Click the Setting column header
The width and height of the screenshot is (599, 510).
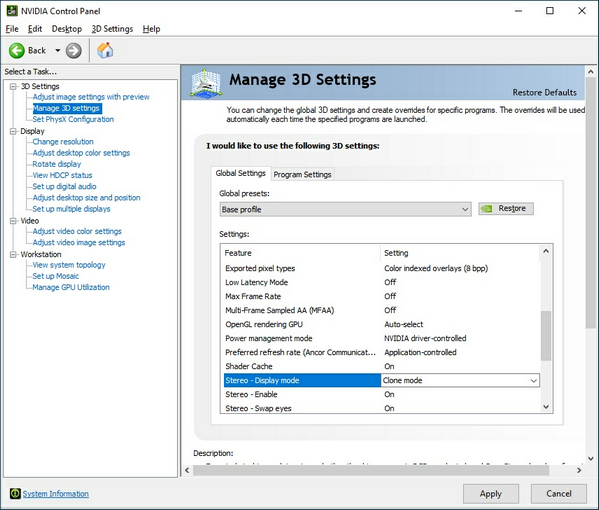[460, 253]
